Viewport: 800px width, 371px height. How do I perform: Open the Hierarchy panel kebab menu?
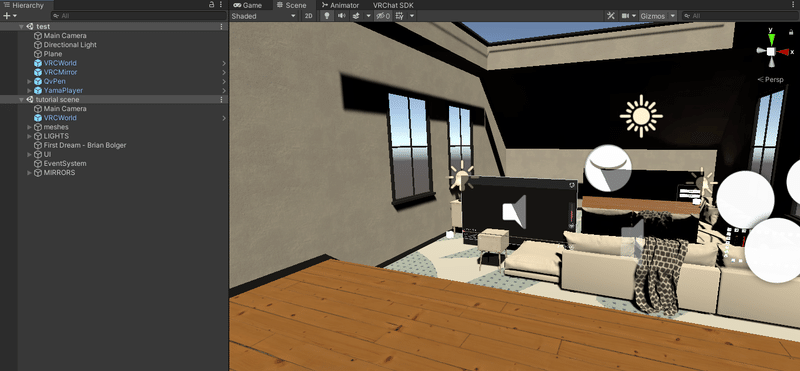[x=220, y=5]
